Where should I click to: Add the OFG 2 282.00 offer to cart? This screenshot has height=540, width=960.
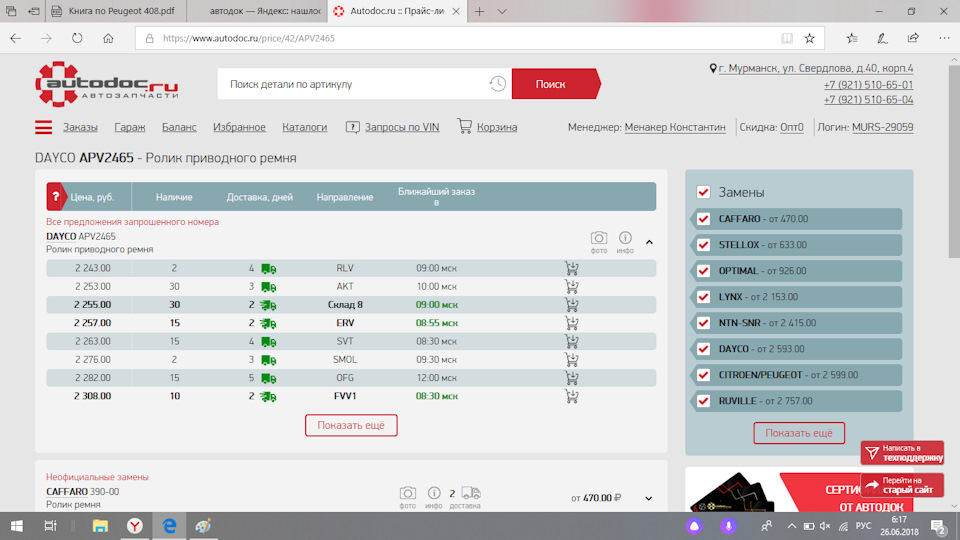pos(572,378)
